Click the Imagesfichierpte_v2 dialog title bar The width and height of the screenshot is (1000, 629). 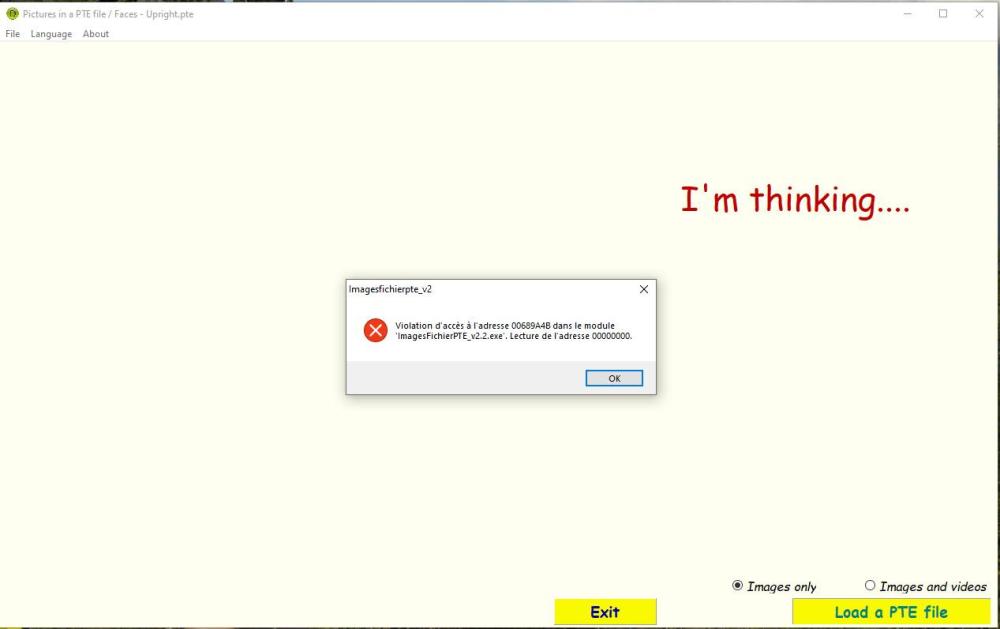[x=480, y=289]
